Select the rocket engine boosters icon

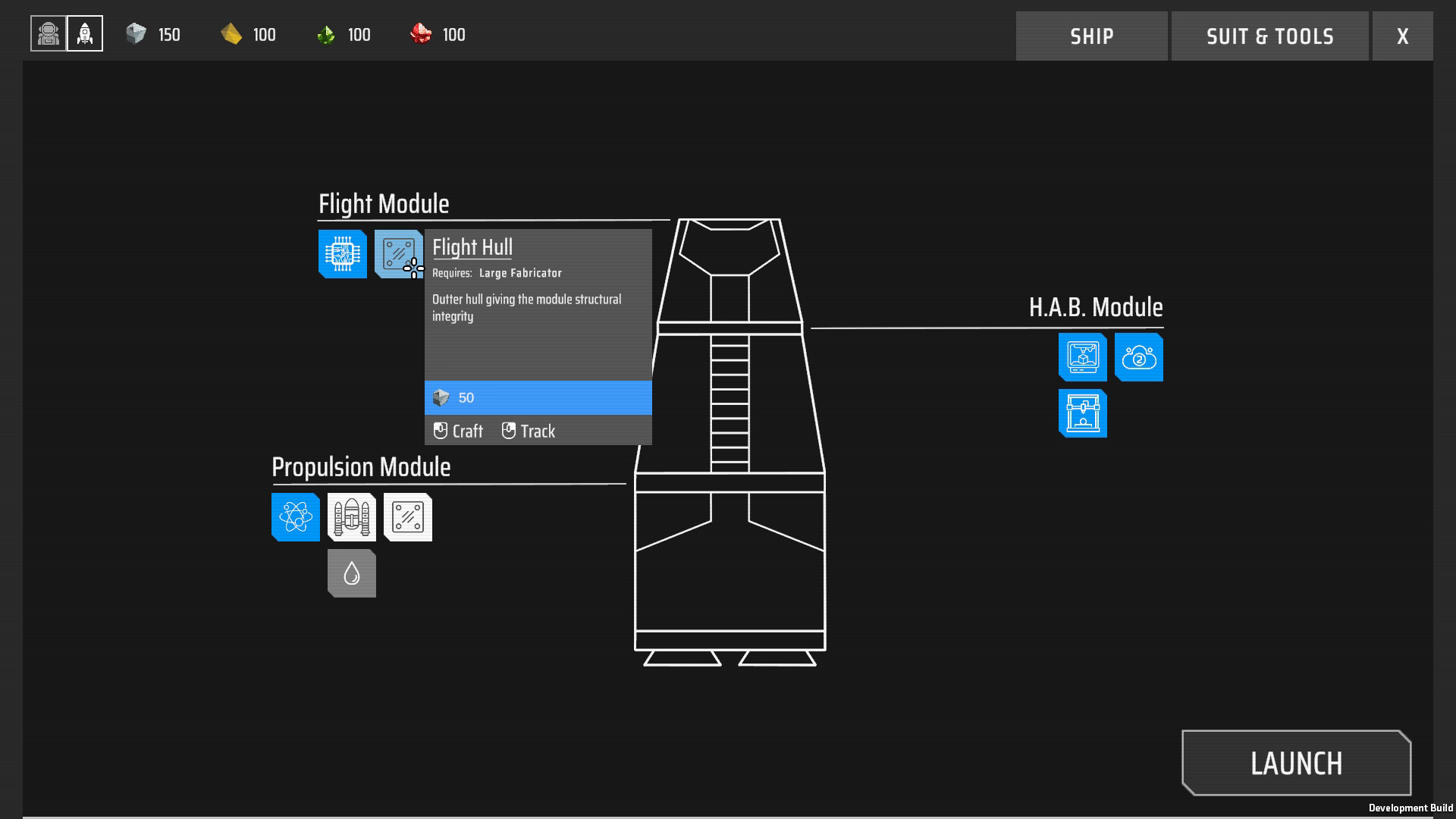tap(352, 517)
